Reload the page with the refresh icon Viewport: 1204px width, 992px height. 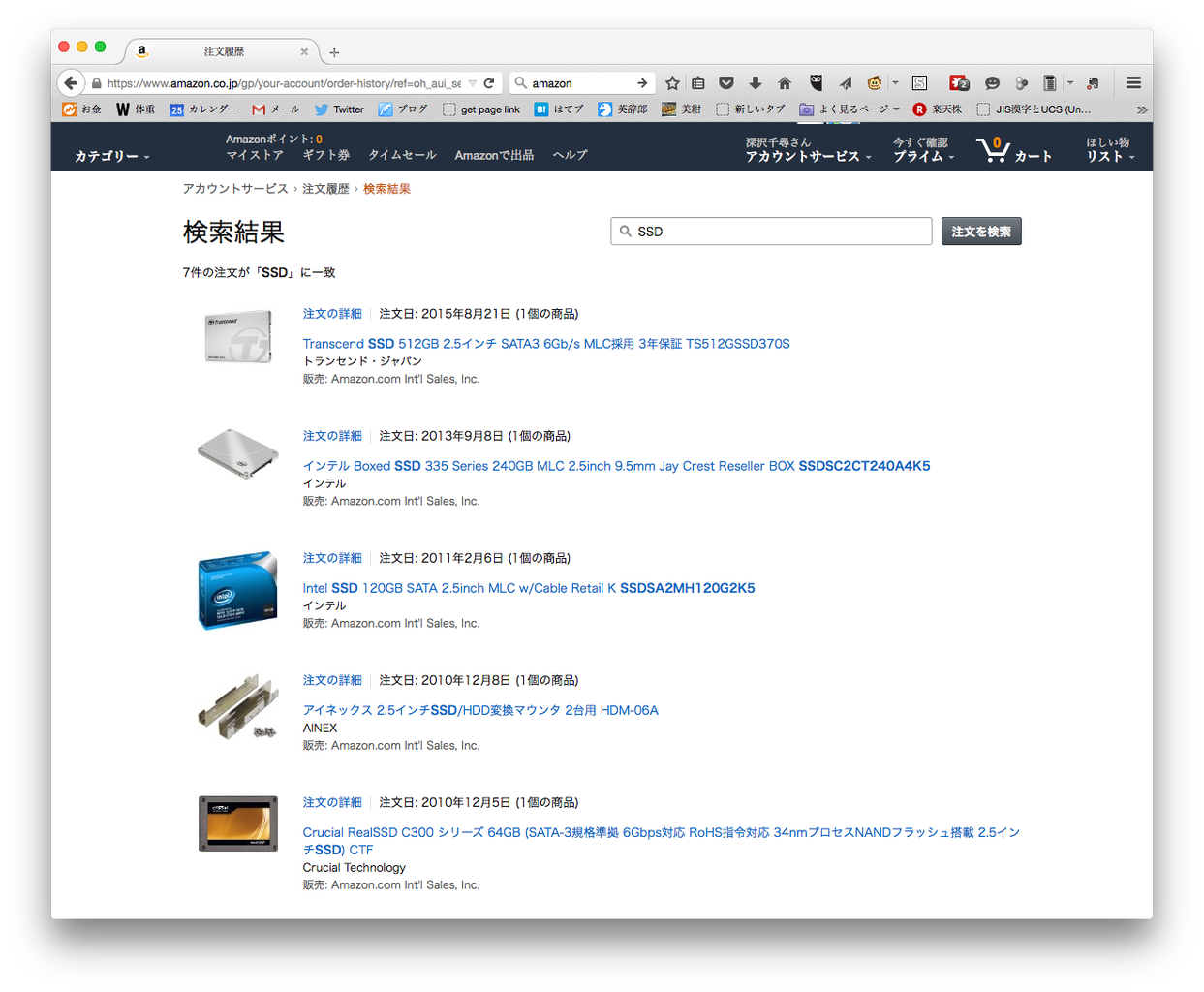click(x=489, y=83)
